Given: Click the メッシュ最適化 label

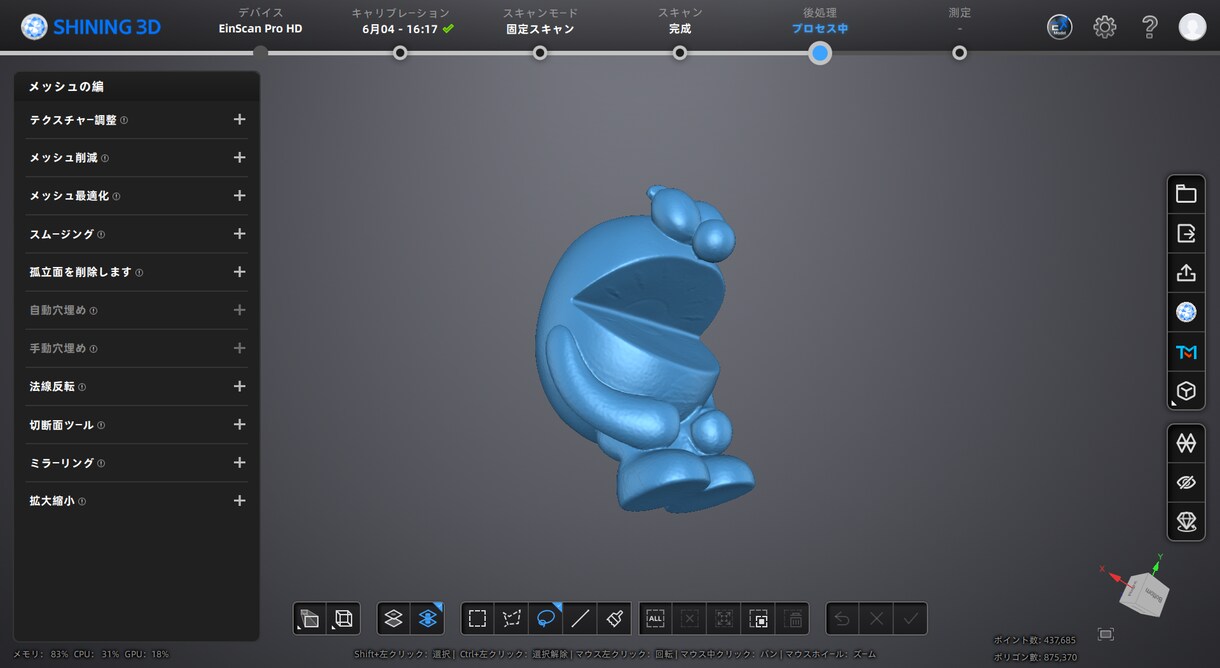Looking at the screenshot, I should [69, 196].
